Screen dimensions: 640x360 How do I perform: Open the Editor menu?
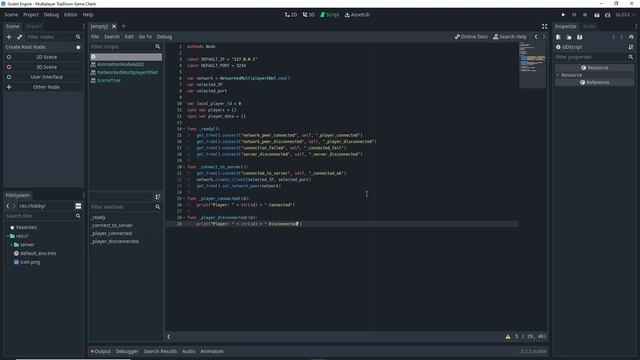point(70,15)
